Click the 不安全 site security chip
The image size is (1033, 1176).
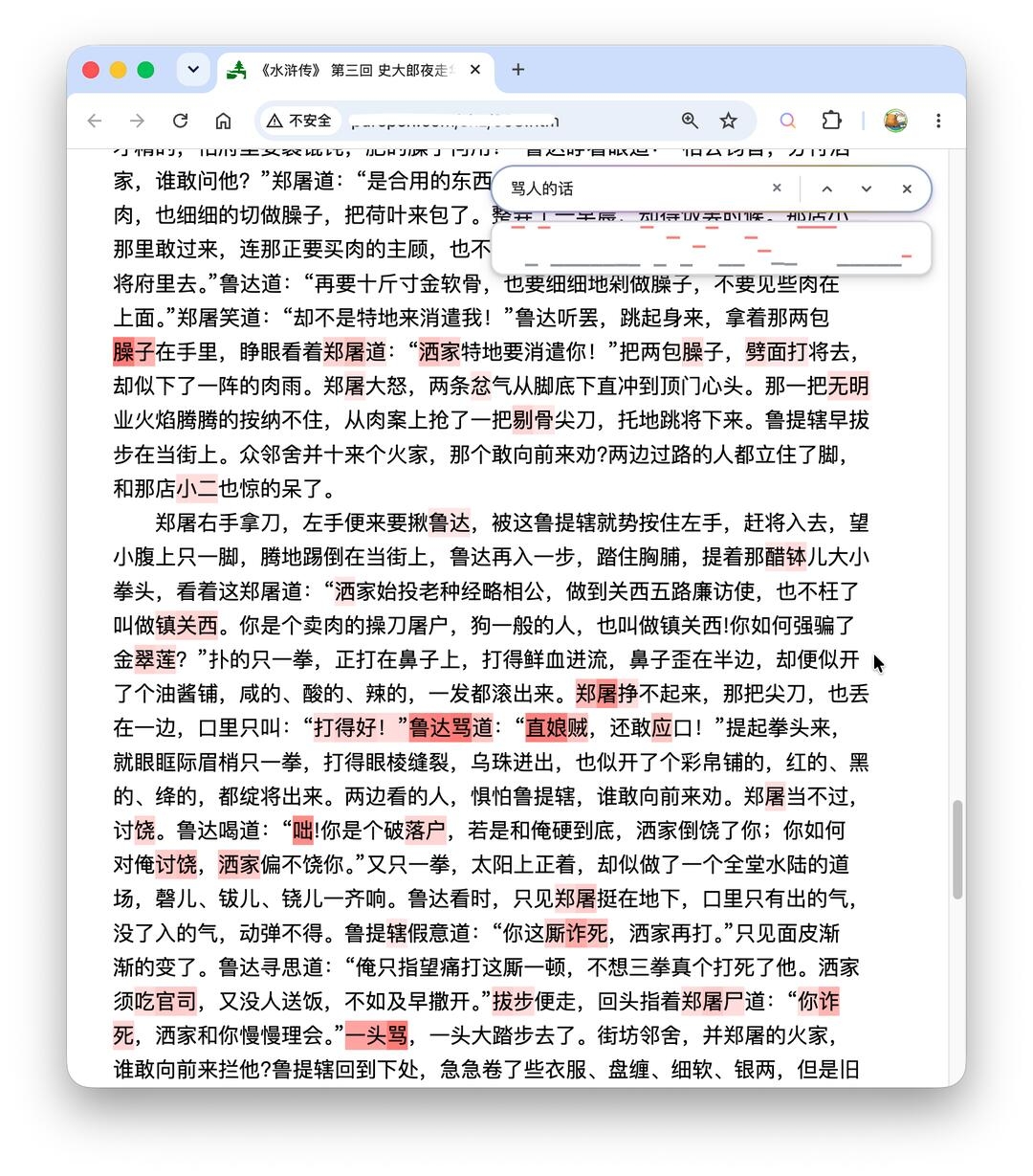(299, 121)
